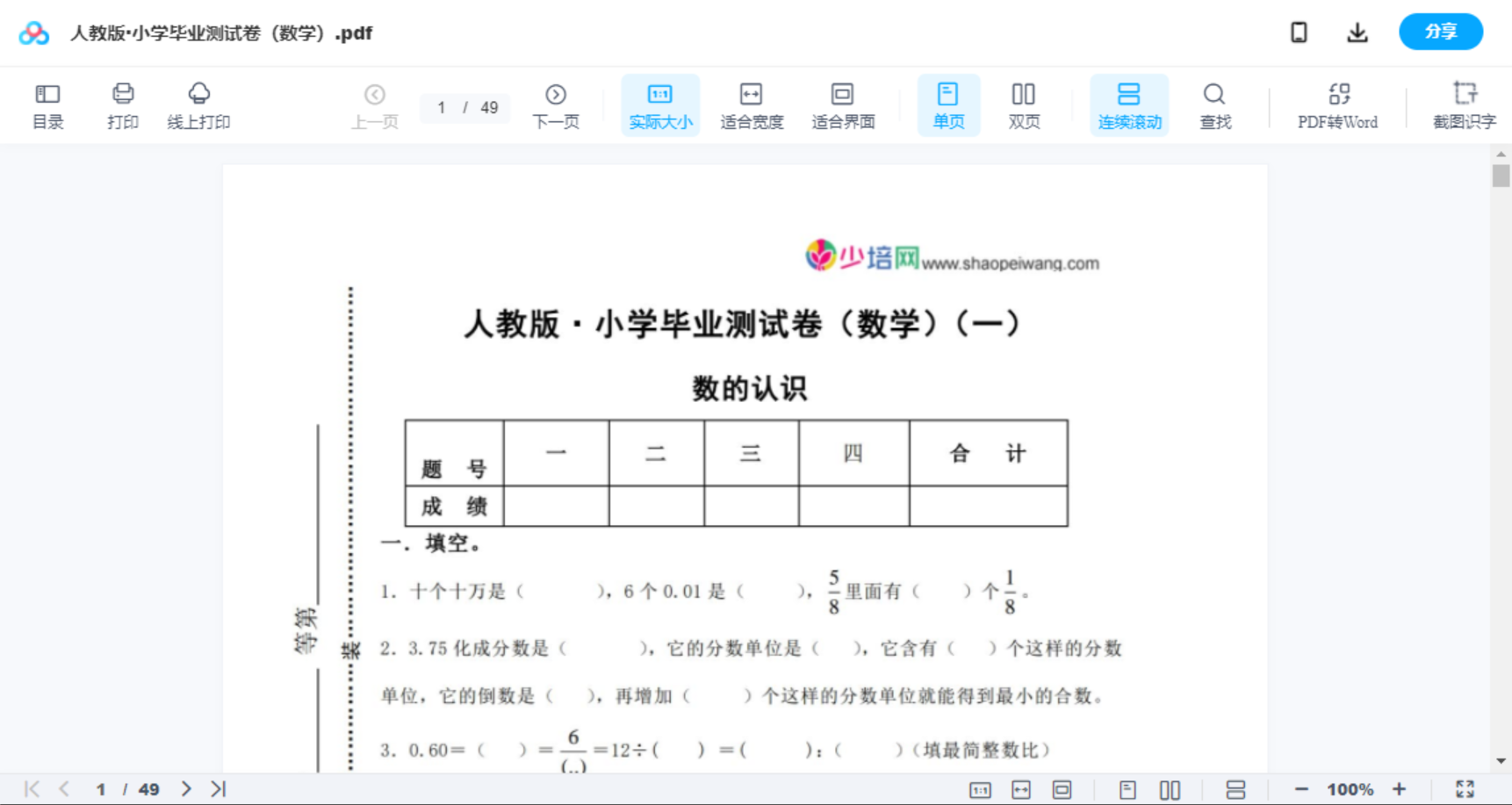1512x805 pixels.
Task: Select 线上打印 online printing
Action: pyautogui.click(x=198, y=105)
